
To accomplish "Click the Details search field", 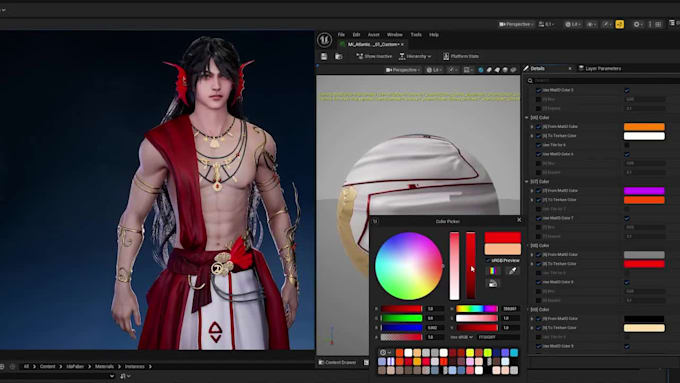I will (603, 80).
